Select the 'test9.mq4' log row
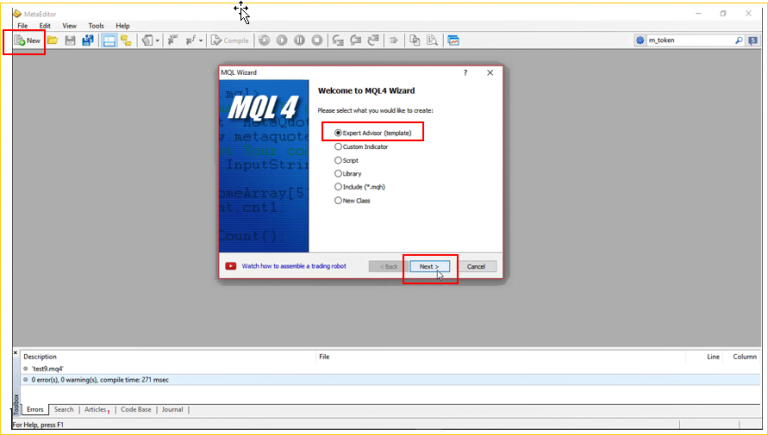The image size is (768, 435). [390, 368]
